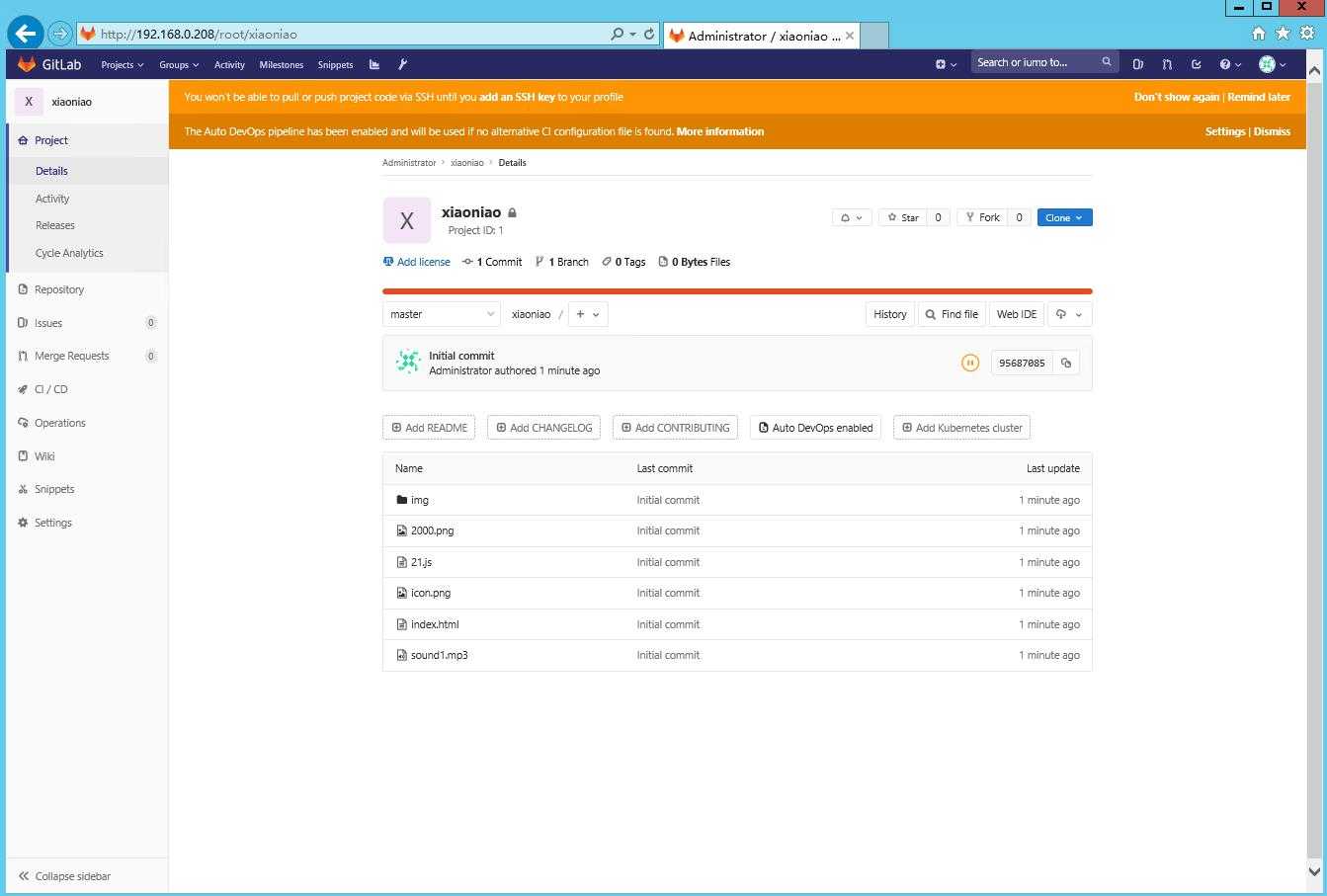Screen dimensions: 1327x896
Task: Open the Project section in sidebar
Action: (87, 140)
